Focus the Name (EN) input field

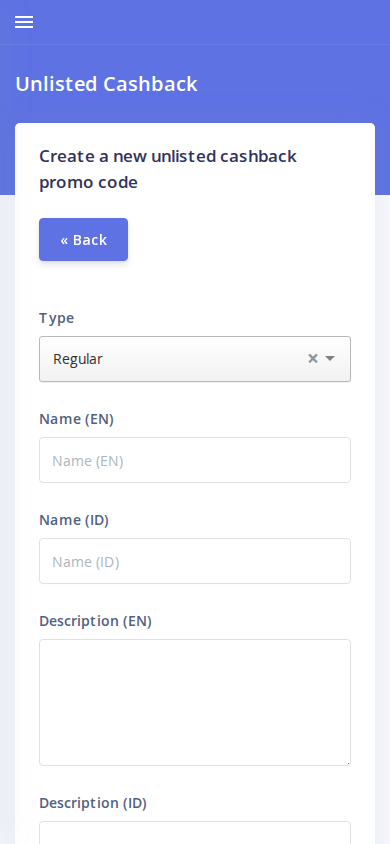tap(195, 460)
